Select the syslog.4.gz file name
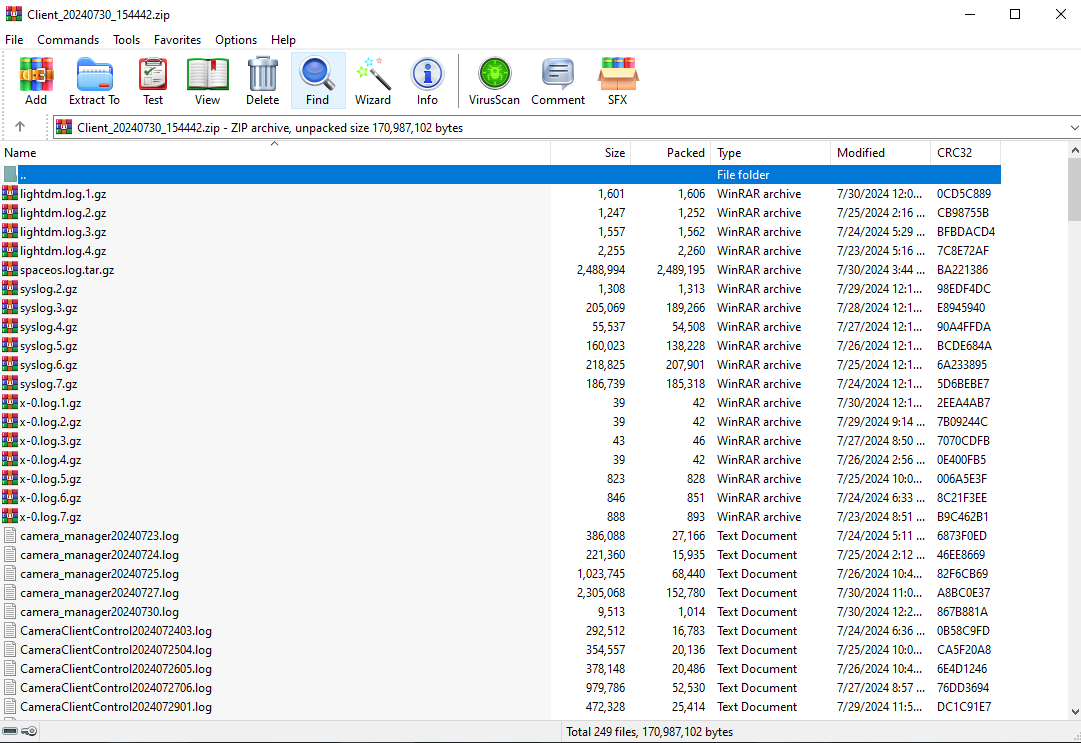The height and width of the screenshot is (743, 1081). [49, 327]
